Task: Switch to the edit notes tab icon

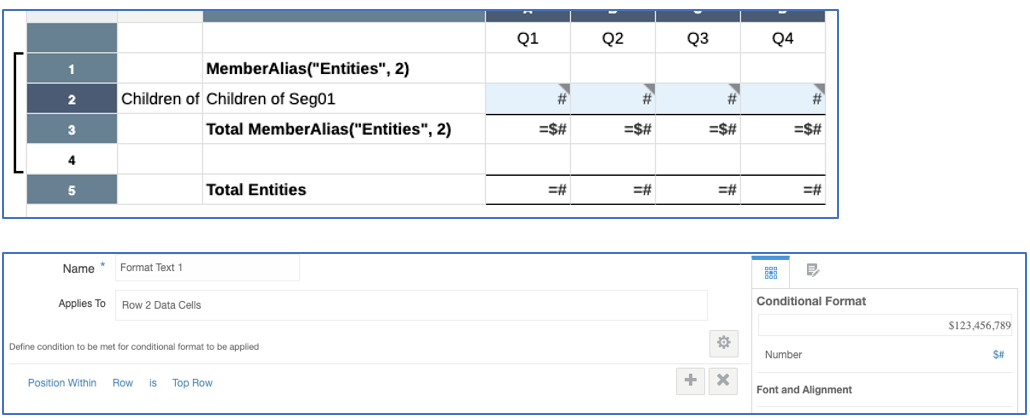Action: pos(813,270)
